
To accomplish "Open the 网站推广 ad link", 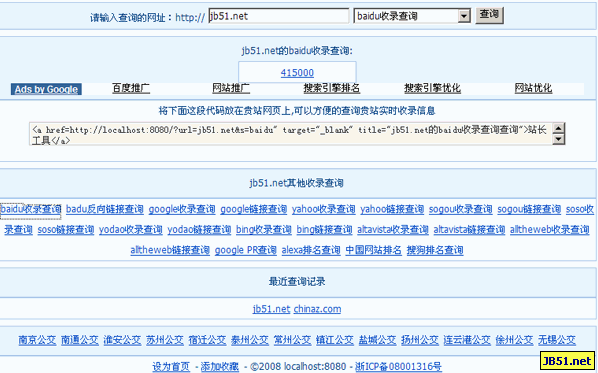I will tap(231, 88).
